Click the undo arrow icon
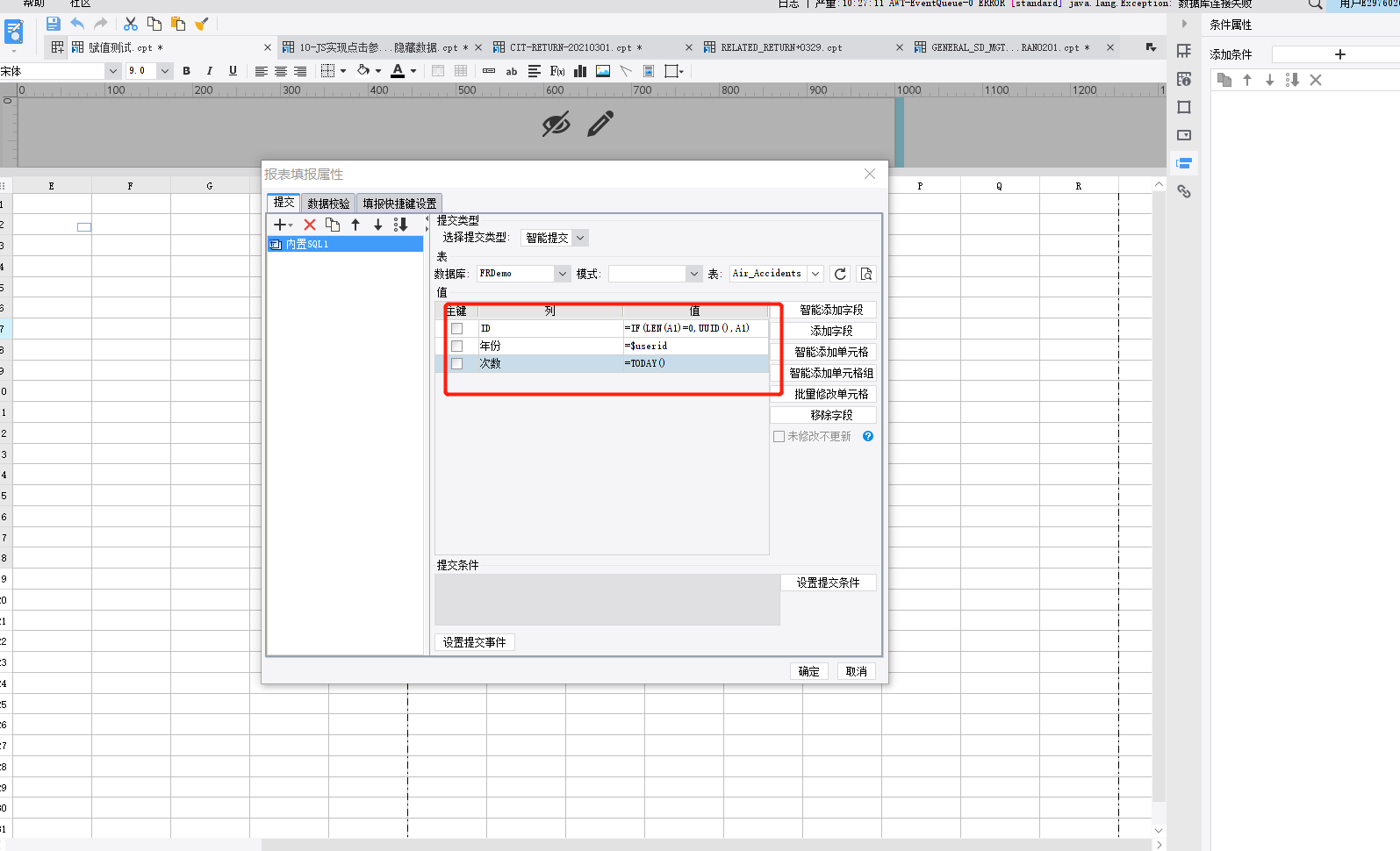This screenshot has height=851, width=1400. 77,24
